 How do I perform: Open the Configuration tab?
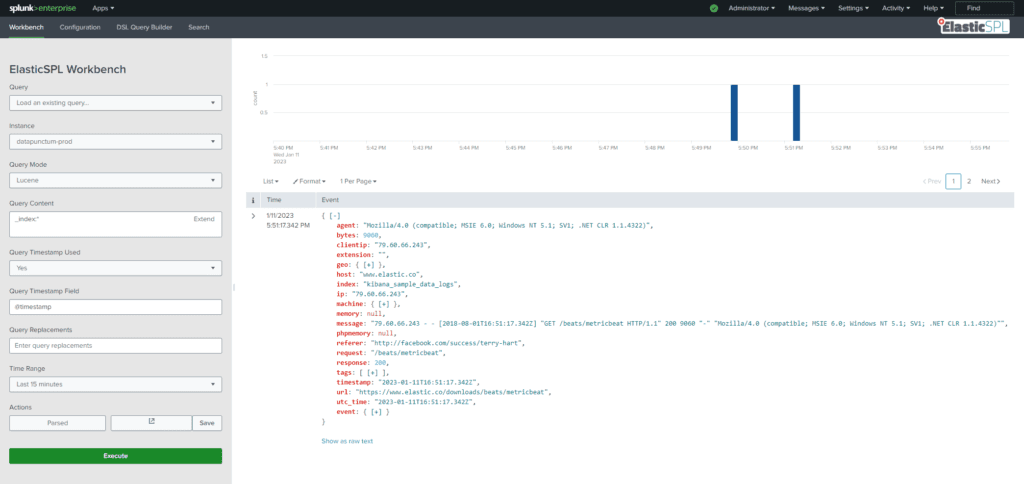click(80, 27)
